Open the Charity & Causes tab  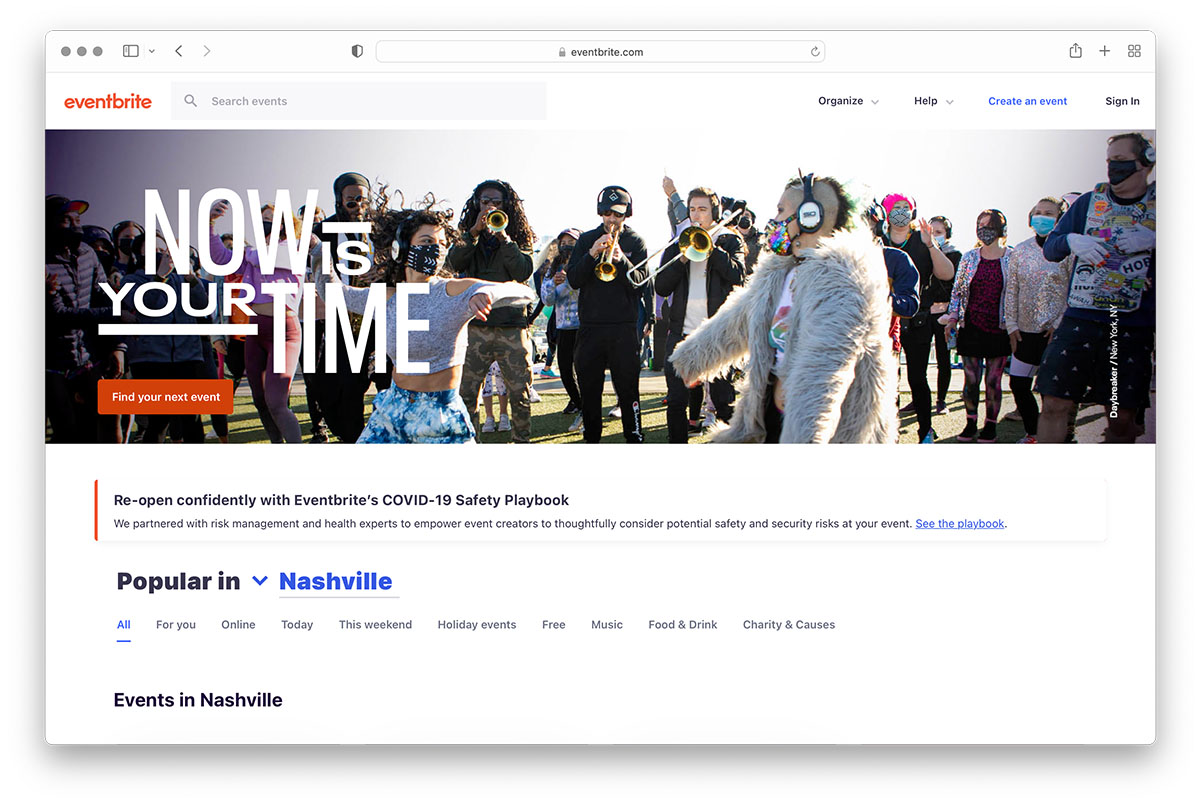(x=789, y=625)
